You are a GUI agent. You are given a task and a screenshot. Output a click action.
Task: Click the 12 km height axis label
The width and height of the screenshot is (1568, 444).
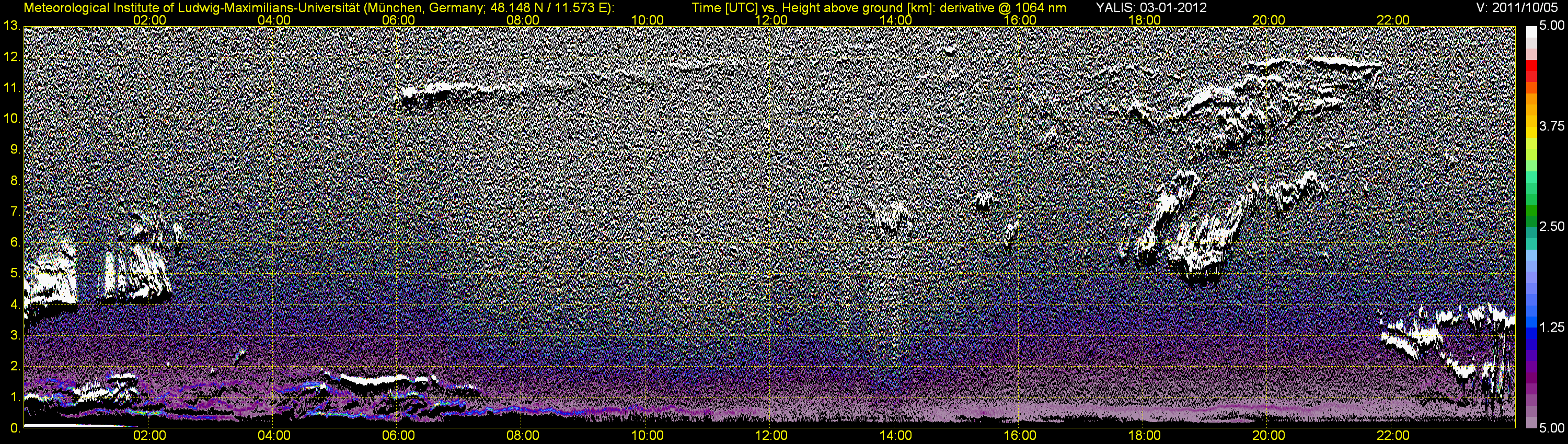coord(11,56)
